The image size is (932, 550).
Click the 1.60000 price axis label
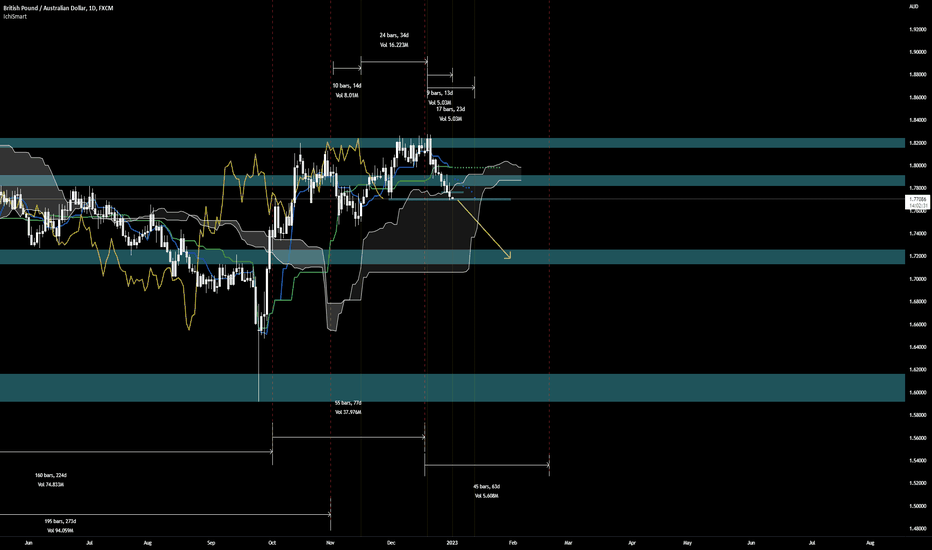pos(917,392)
